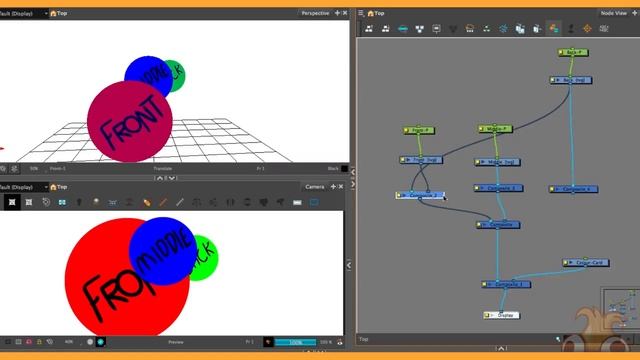
Task: Switch to the Node View tab
Action: point(613,13)
